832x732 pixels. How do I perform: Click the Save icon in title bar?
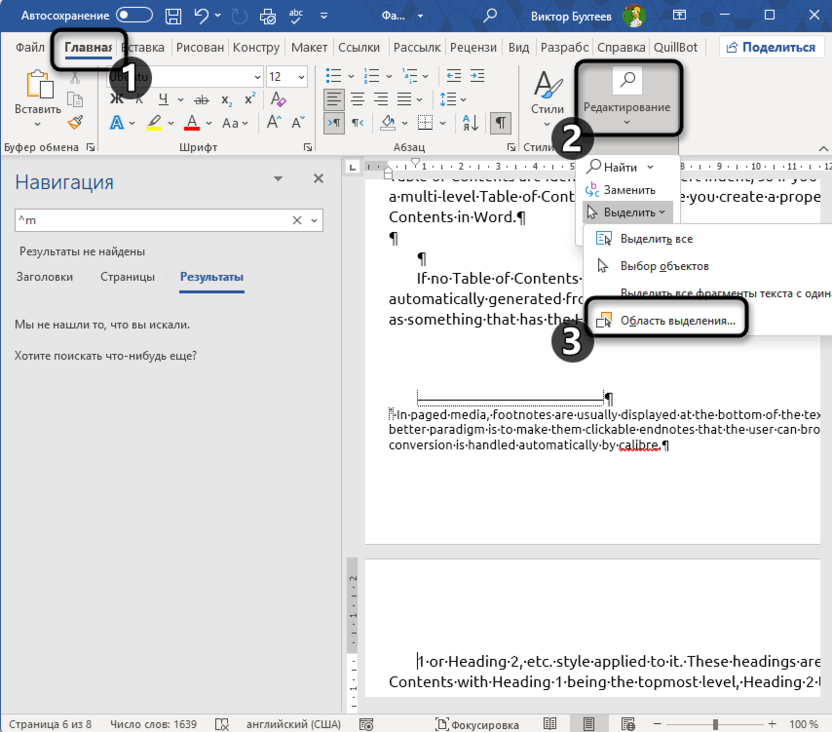point(173,16)
